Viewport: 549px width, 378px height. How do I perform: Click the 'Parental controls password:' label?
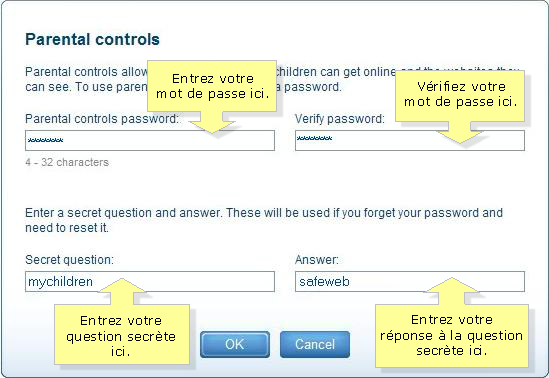point(102,119)
